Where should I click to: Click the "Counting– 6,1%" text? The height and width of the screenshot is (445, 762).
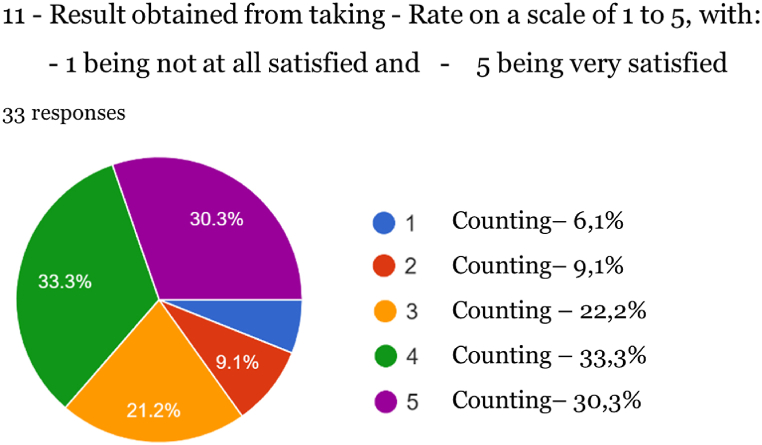coord(539,222)
